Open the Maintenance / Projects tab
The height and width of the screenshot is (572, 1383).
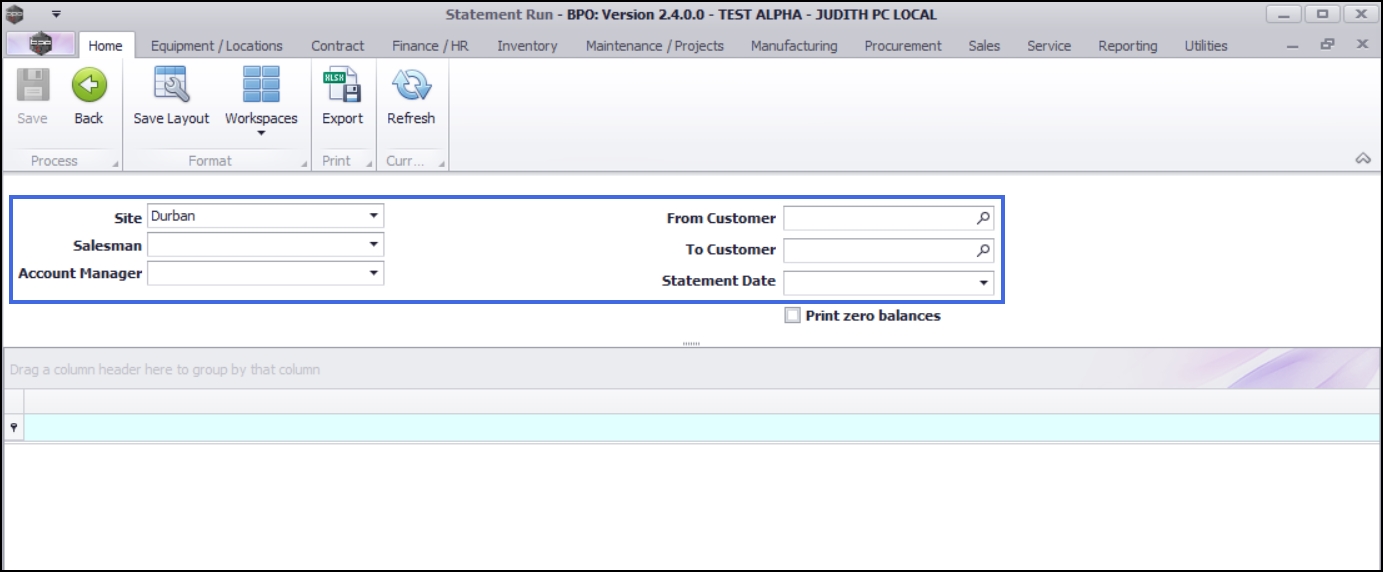[x=655, y=45]
